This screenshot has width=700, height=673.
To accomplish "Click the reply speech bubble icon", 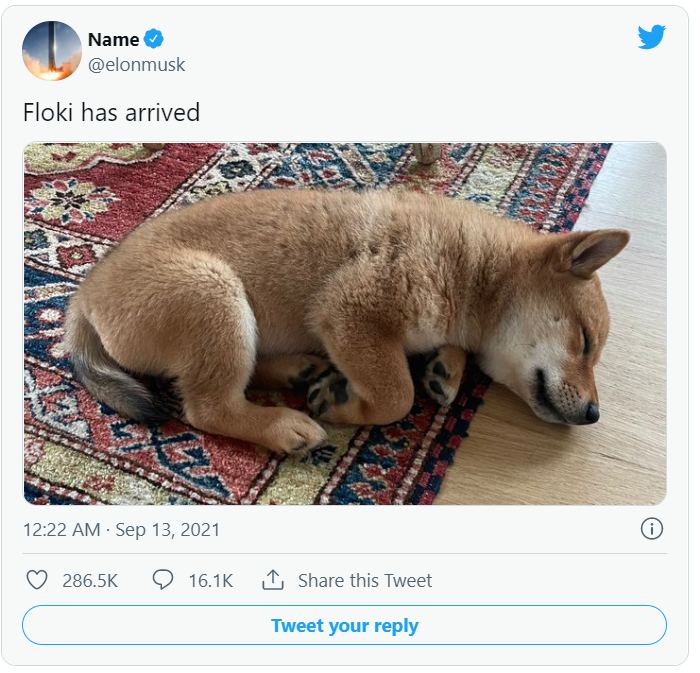I will point(162,580).
